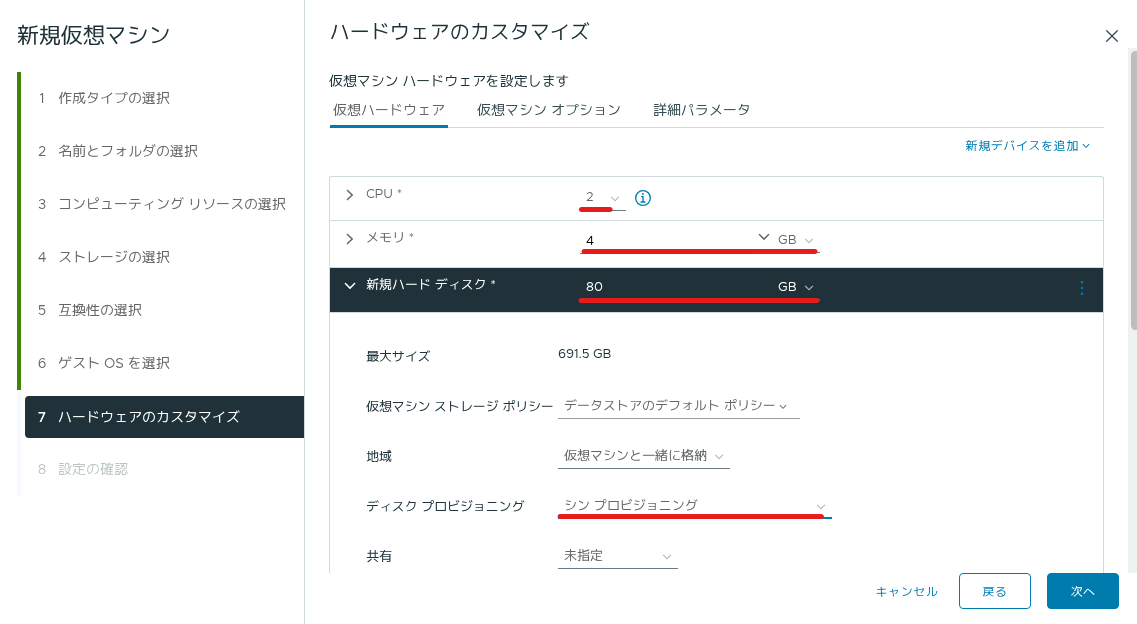1137x624 pixels.
Task: Open the 共有 shares dropdown
Action: pos(617,556)
